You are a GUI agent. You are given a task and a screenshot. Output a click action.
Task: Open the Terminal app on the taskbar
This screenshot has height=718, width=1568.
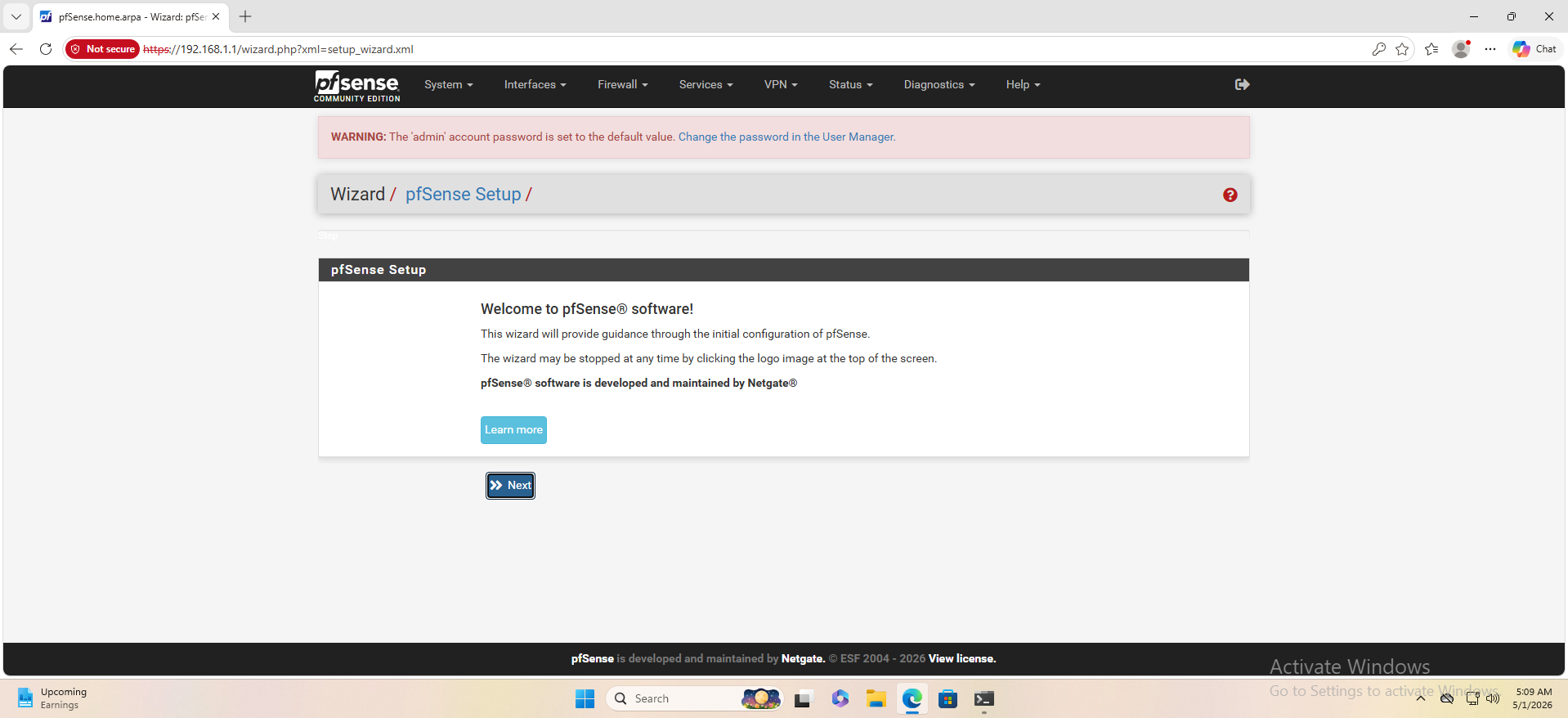984,698
